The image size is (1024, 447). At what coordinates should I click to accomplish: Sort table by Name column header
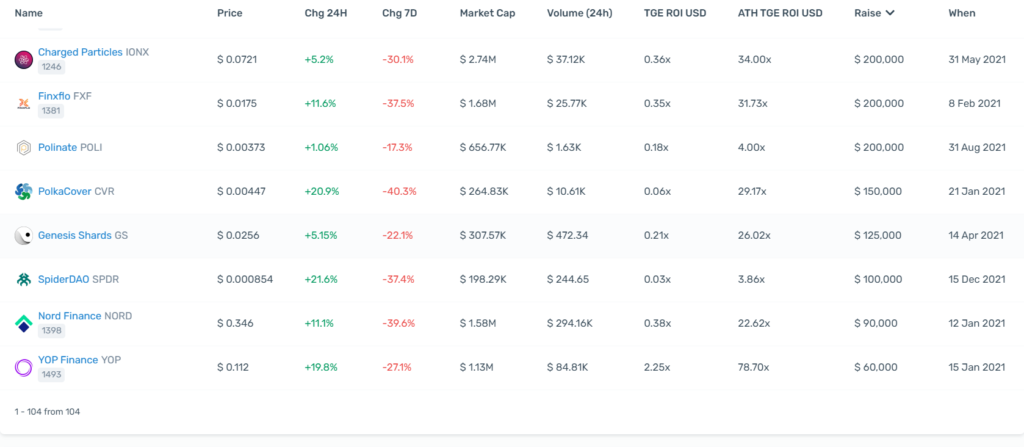click(27, 13)
